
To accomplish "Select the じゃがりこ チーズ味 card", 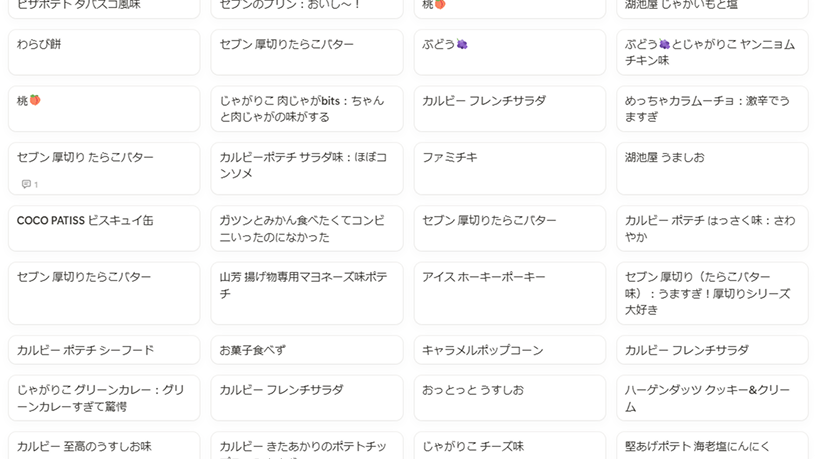I will pyautogui.click(x=509, y=447).
